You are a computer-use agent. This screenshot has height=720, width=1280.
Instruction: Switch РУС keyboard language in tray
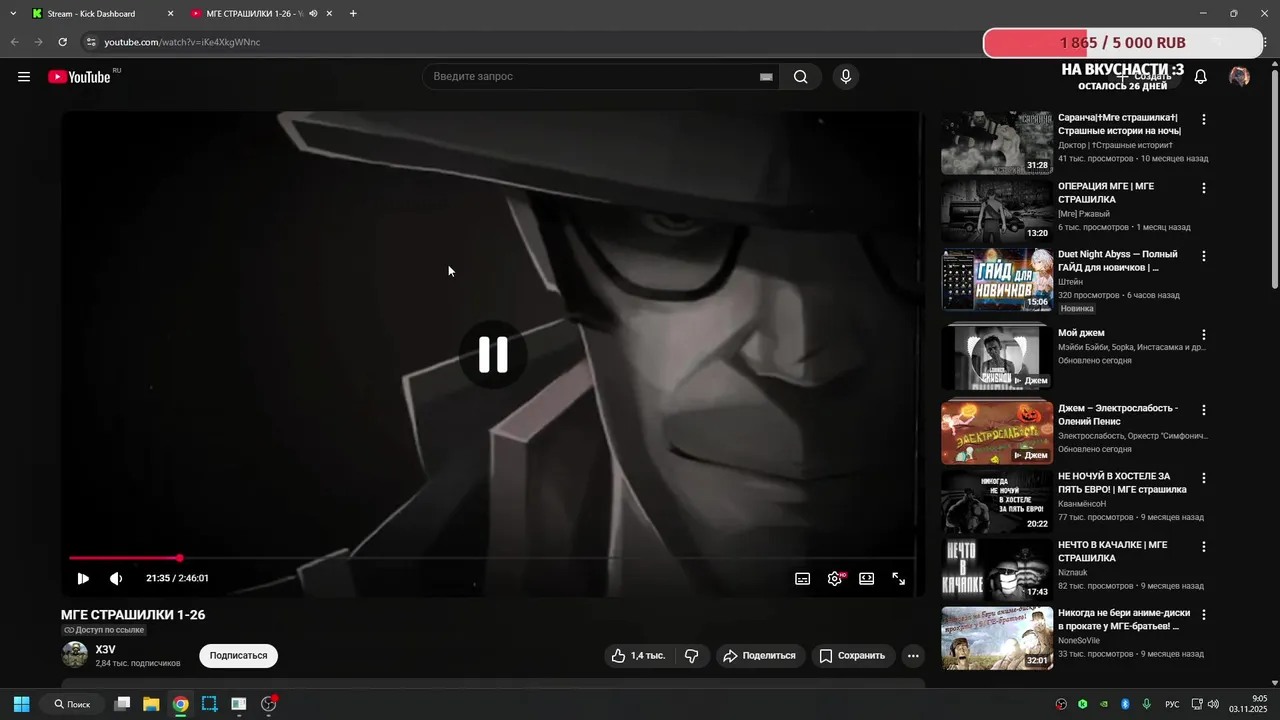pos(1172,704)
